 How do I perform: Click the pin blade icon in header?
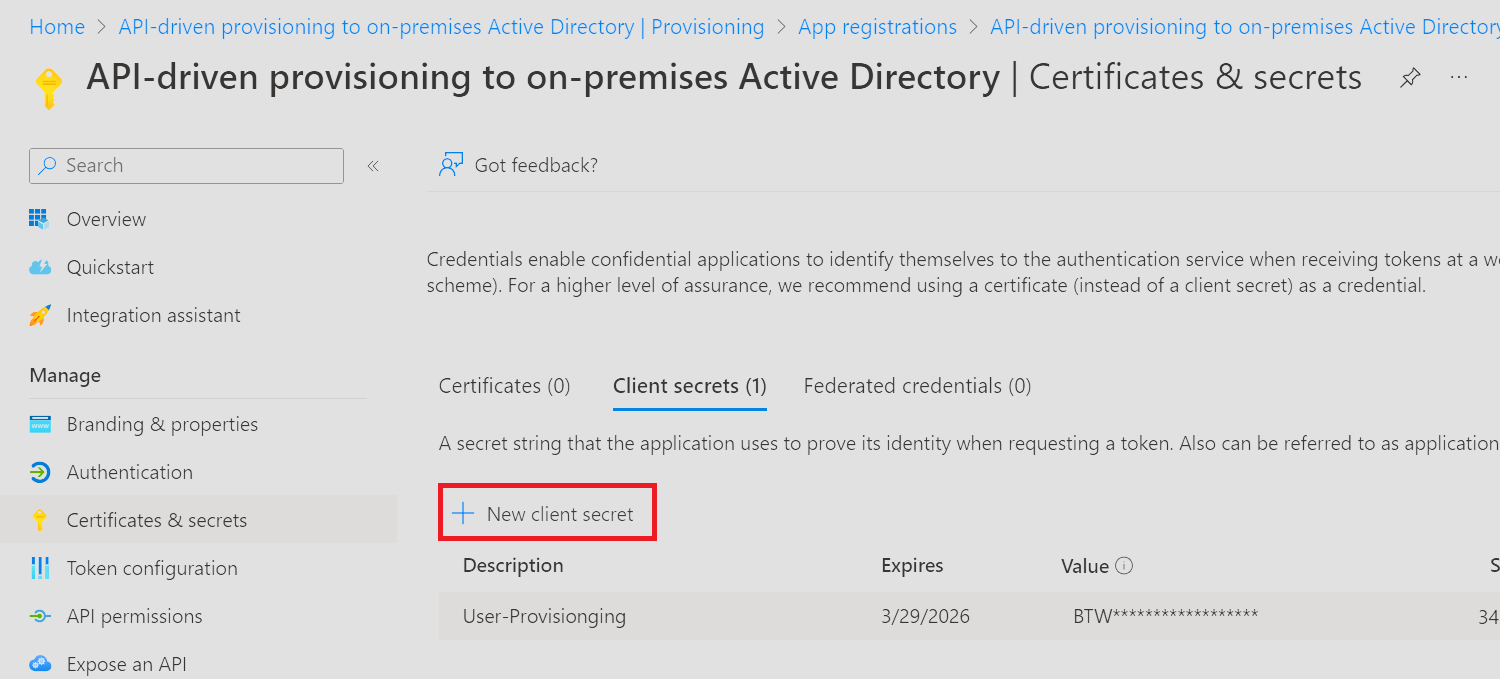point(1410,78)
